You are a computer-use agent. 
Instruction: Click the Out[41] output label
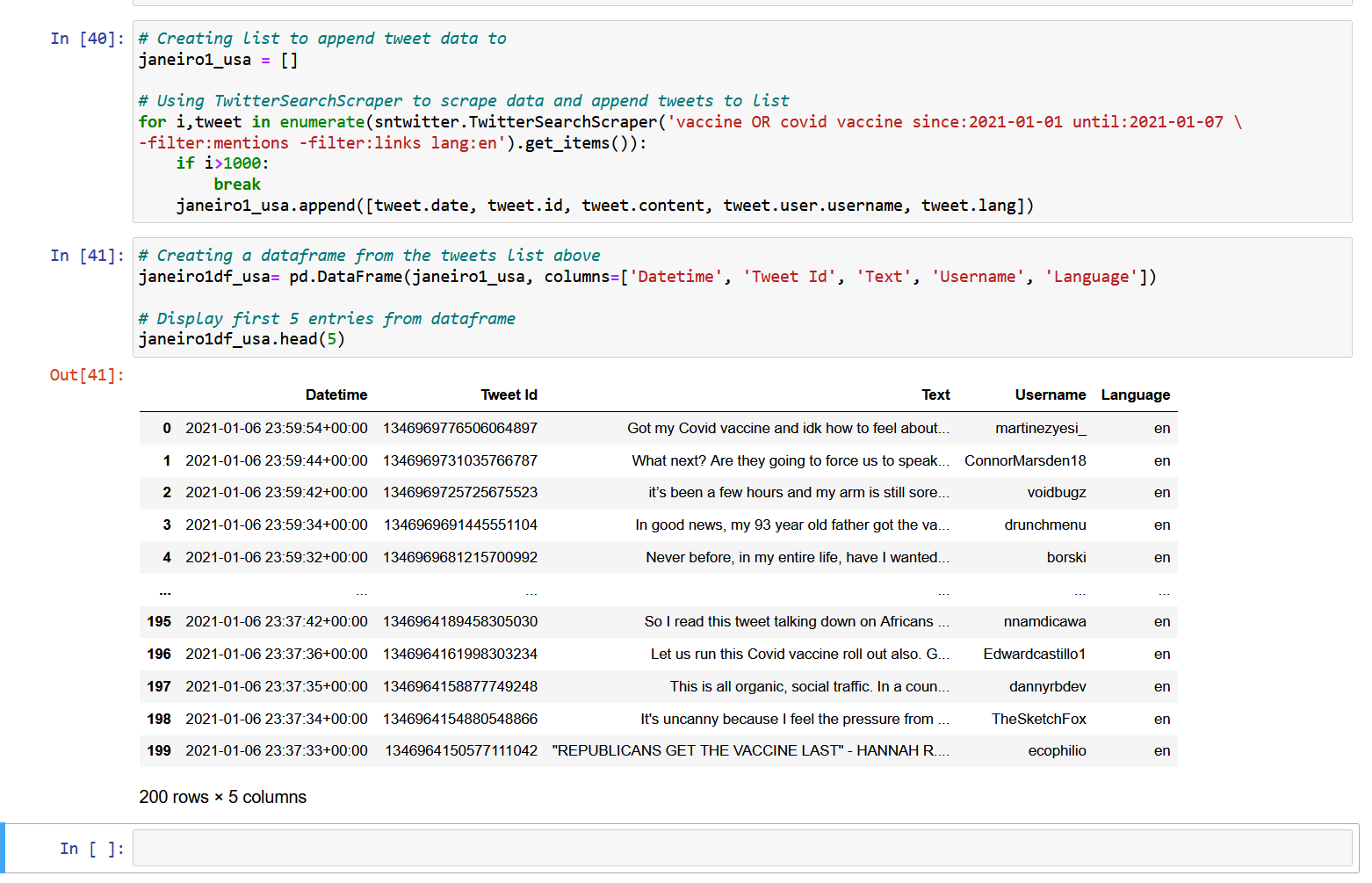pyautogui.click(x=85, y=375)
